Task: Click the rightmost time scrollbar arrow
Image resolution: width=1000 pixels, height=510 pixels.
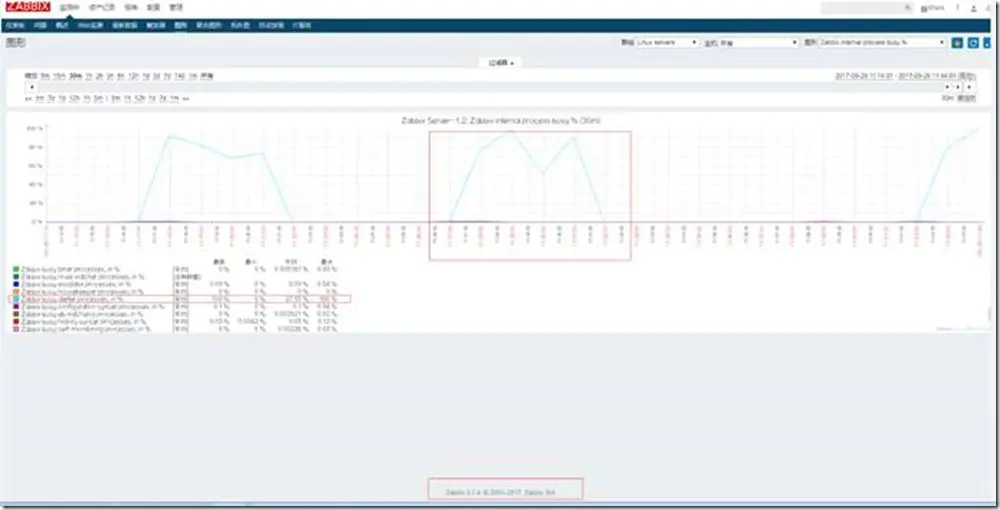Action: [970, 87]
